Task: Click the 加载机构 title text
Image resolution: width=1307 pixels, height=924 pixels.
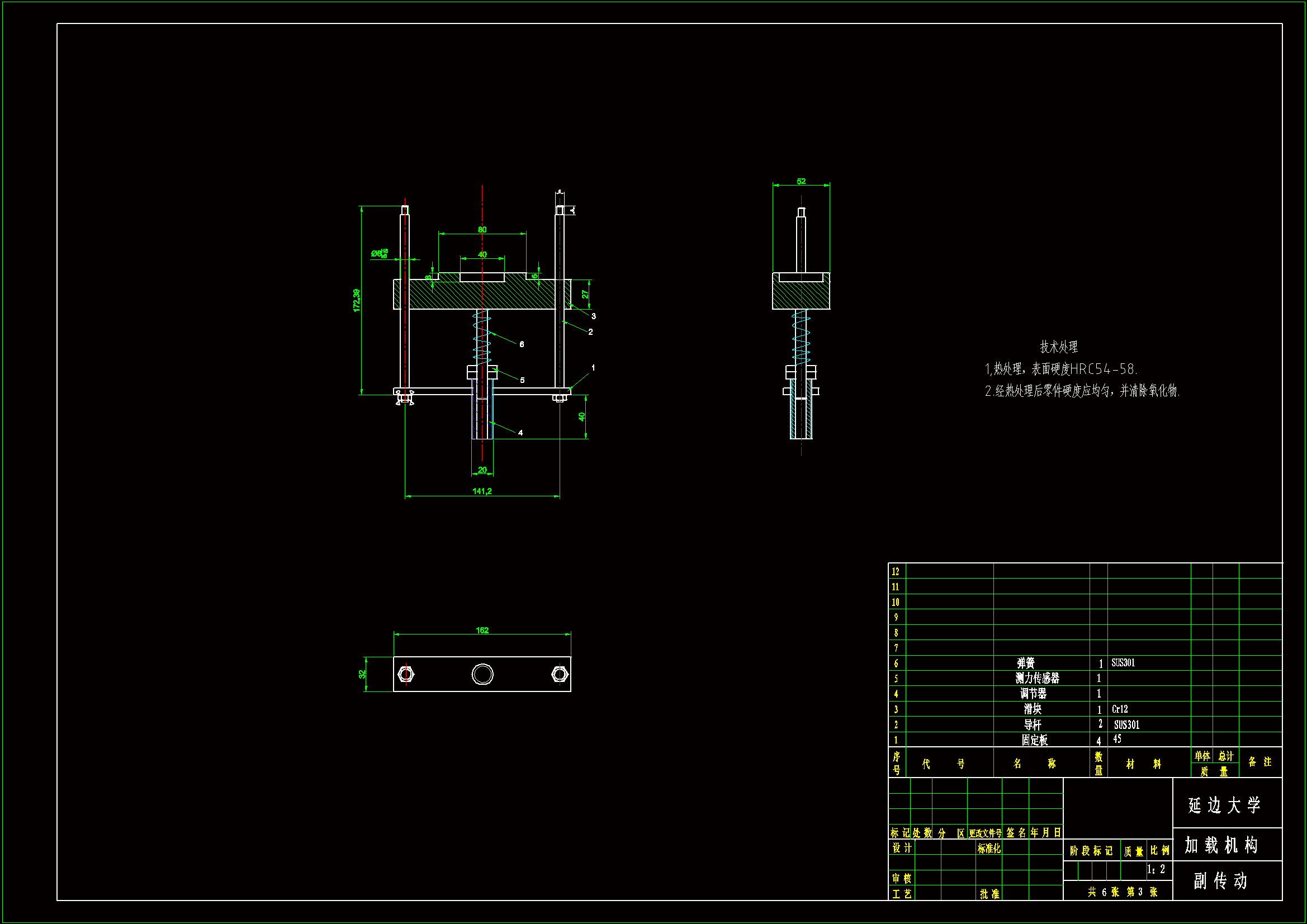Action: 1222,845
